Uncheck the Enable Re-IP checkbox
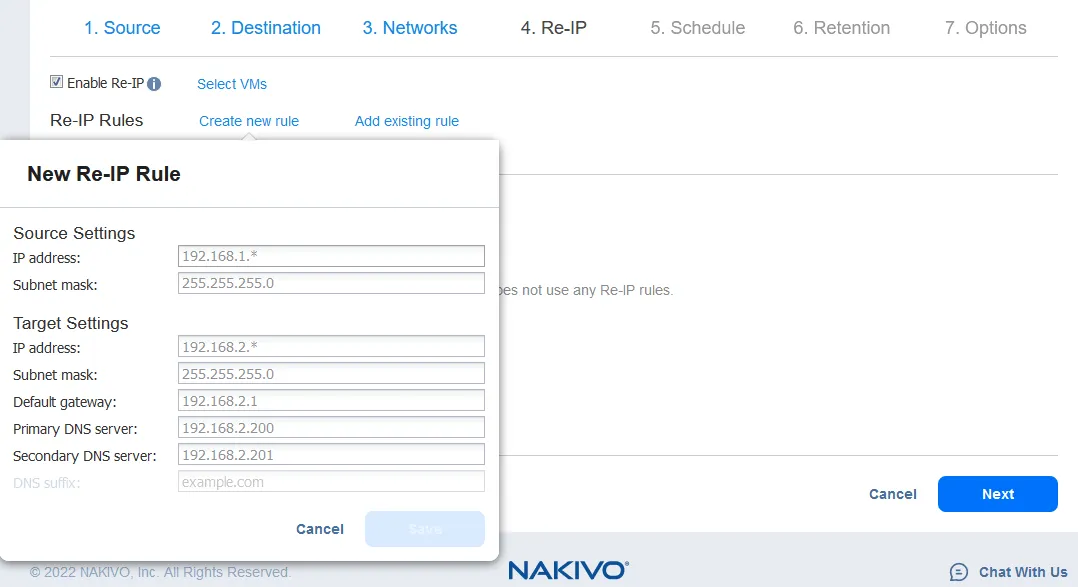The width and height of the screenshot is (1078, 587). [57, 83]
